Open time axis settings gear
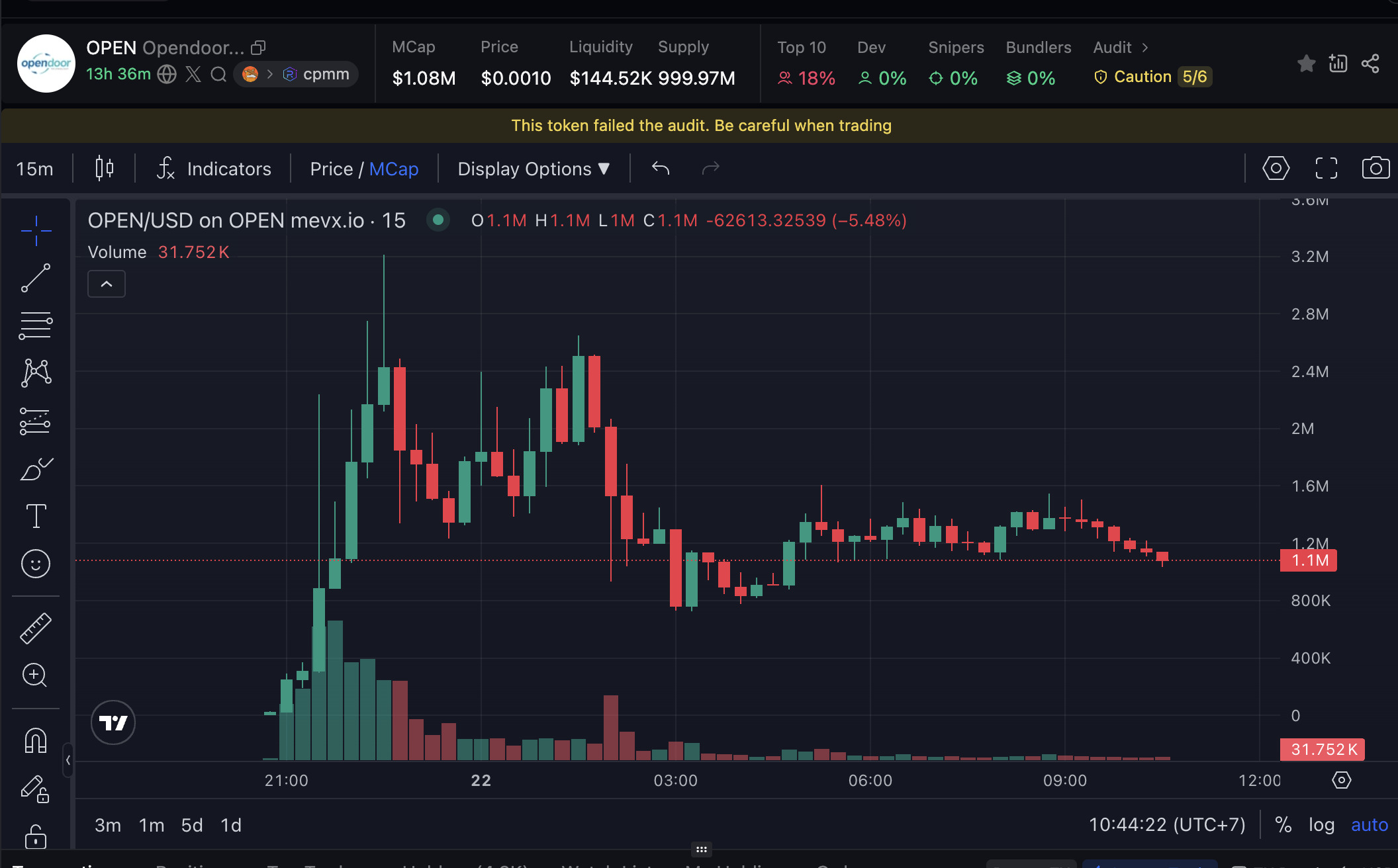1398x868 pixels. click(x=1341, y=780)
